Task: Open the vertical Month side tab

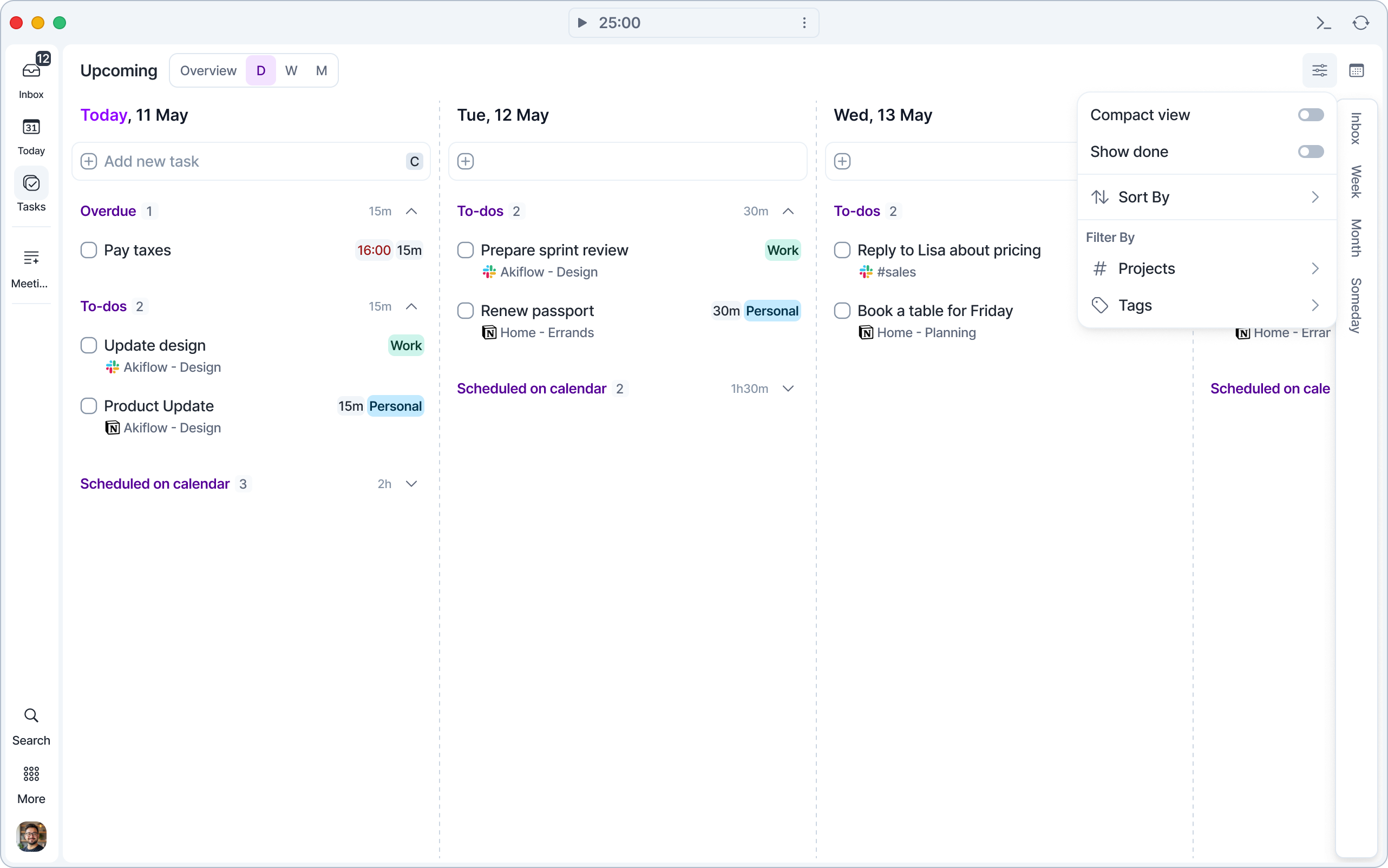Action: point(1356,238)
